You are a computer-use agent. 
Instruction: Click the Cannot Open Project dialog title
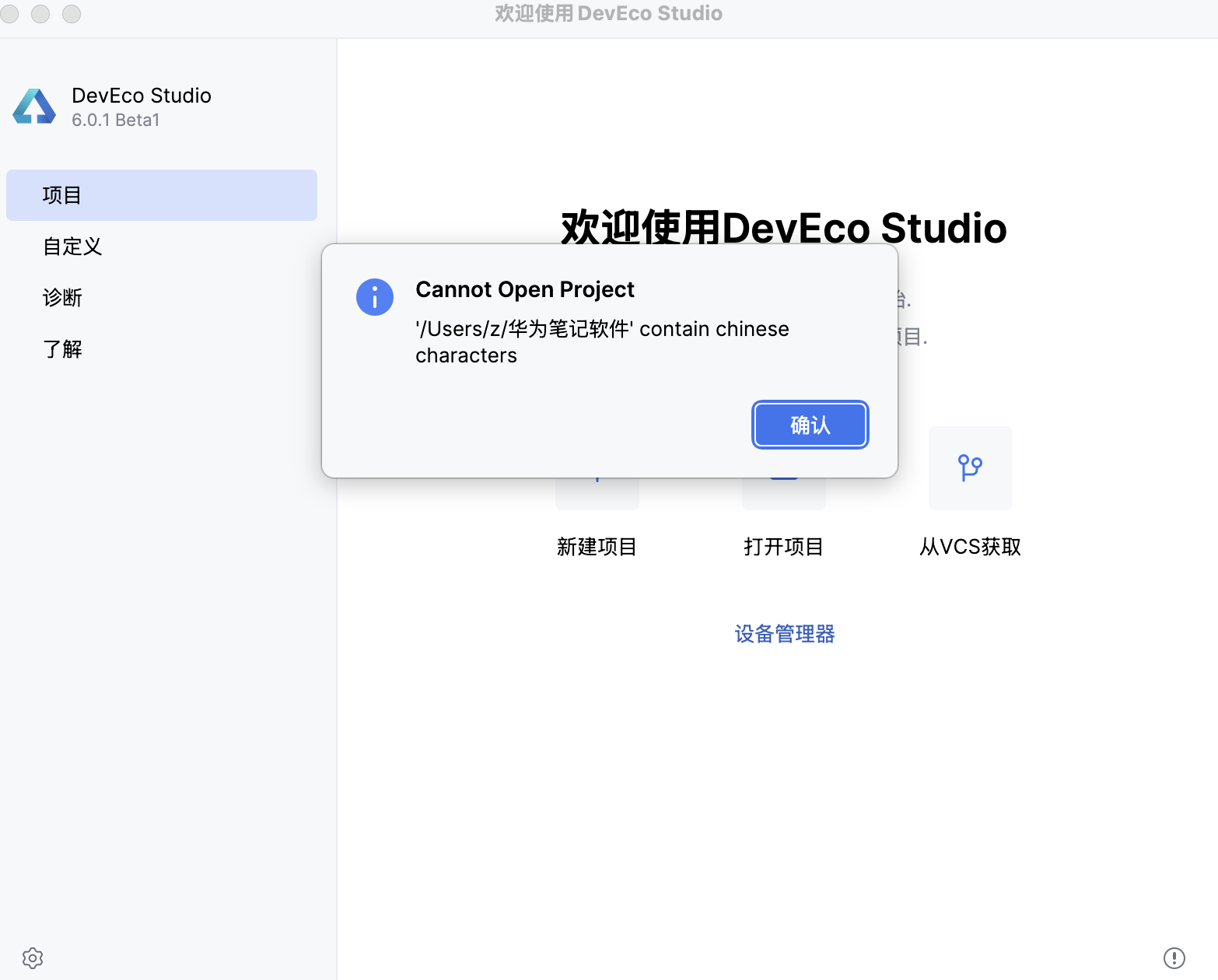pyautogui.click(x=526, y=289)
